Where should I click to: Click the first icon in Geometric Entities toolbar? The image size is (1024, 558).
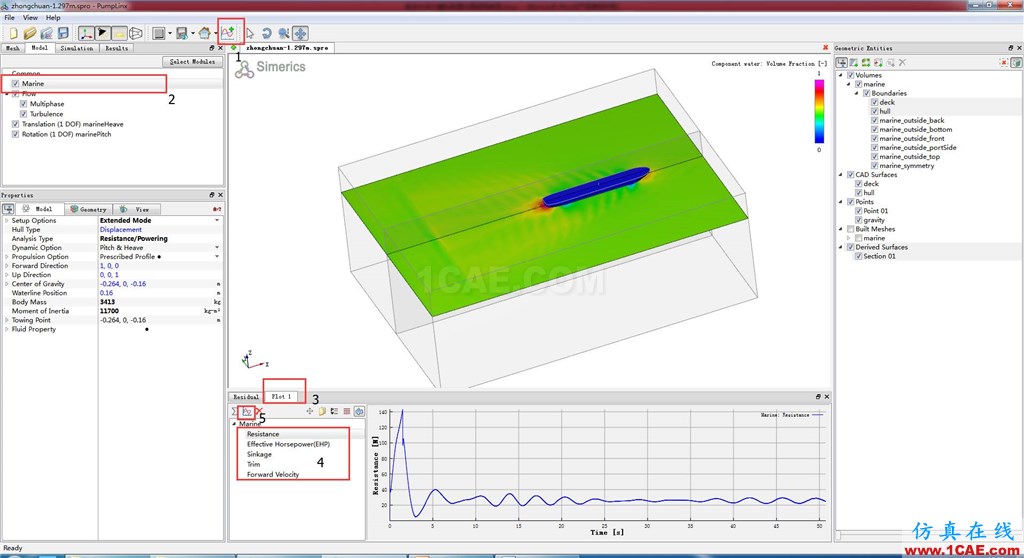tap(842, 62)
